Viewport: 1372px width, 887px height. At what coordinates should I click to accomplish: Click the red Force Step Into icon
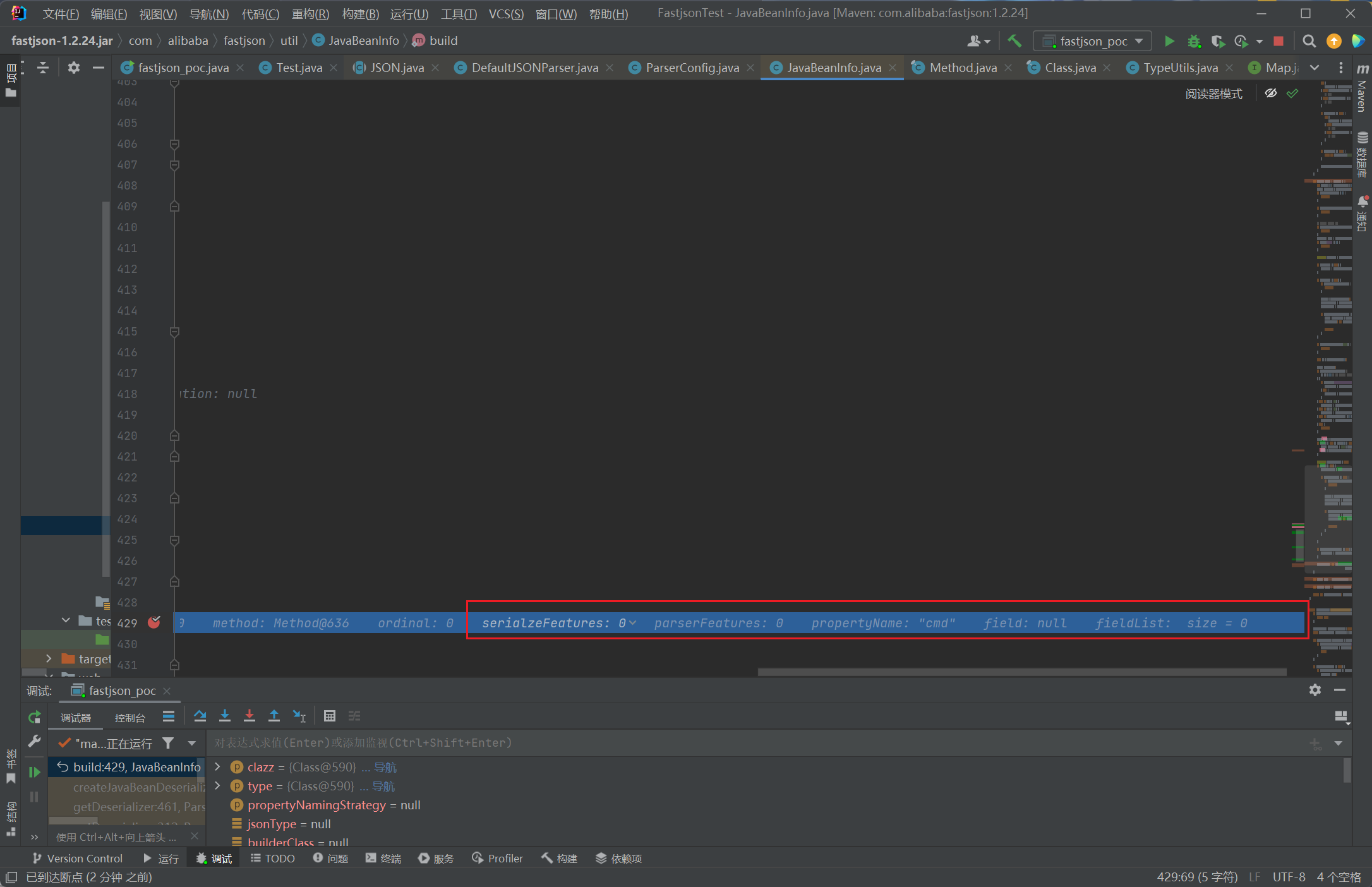click(x=250, y=716)
